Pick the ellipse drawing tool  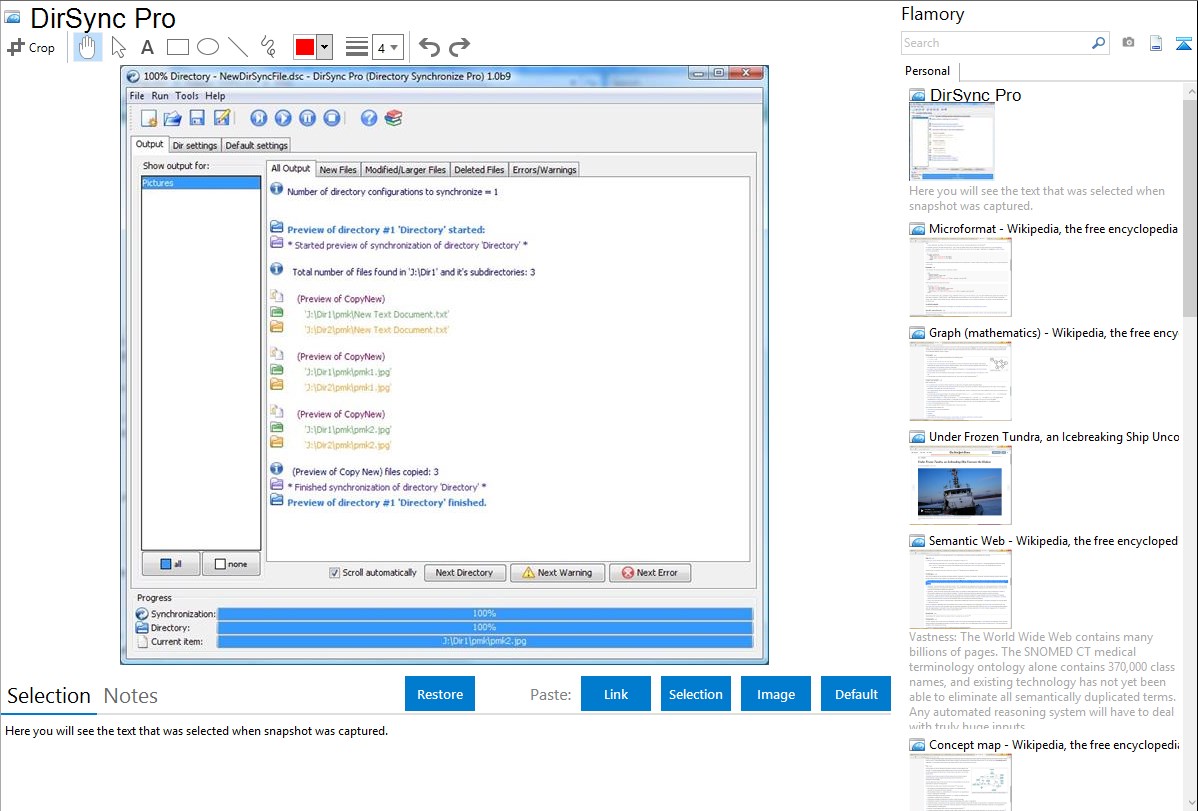coord(208,47)
